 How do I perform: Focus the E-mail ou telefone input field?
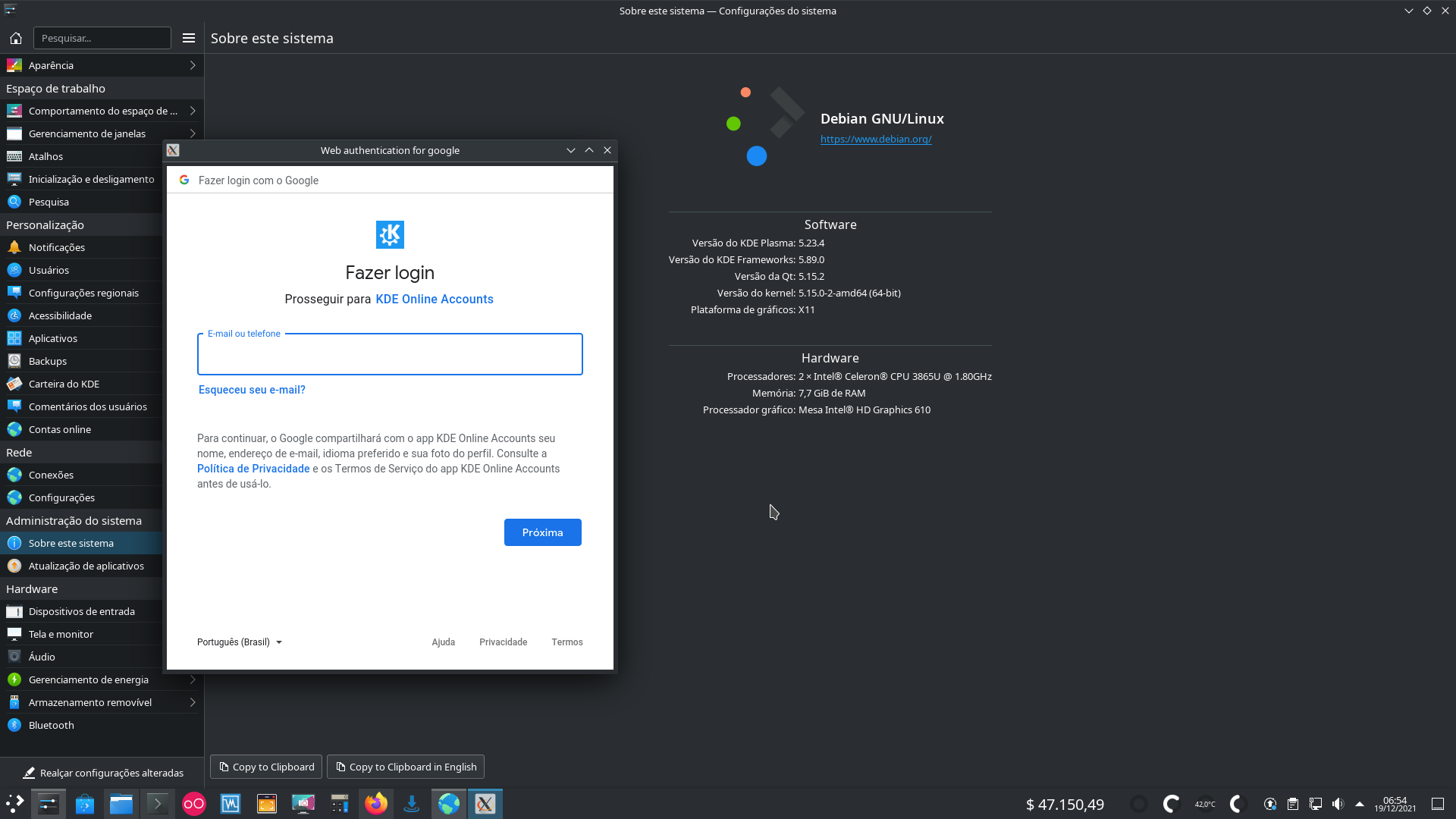pos(390,355)
